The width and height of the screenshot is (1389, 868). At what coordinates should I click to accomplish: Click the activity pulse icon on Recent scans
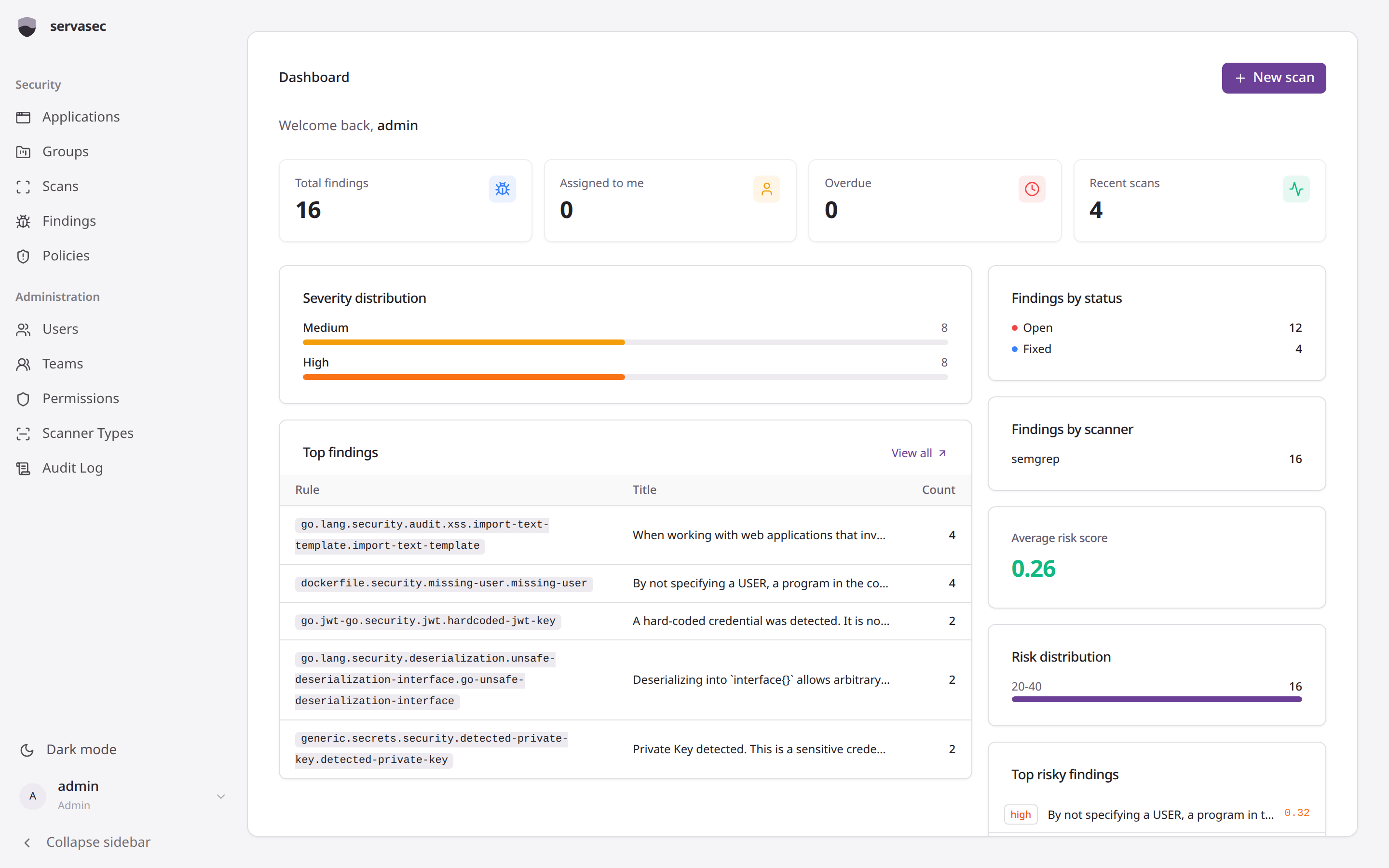tap(1296, 189)
